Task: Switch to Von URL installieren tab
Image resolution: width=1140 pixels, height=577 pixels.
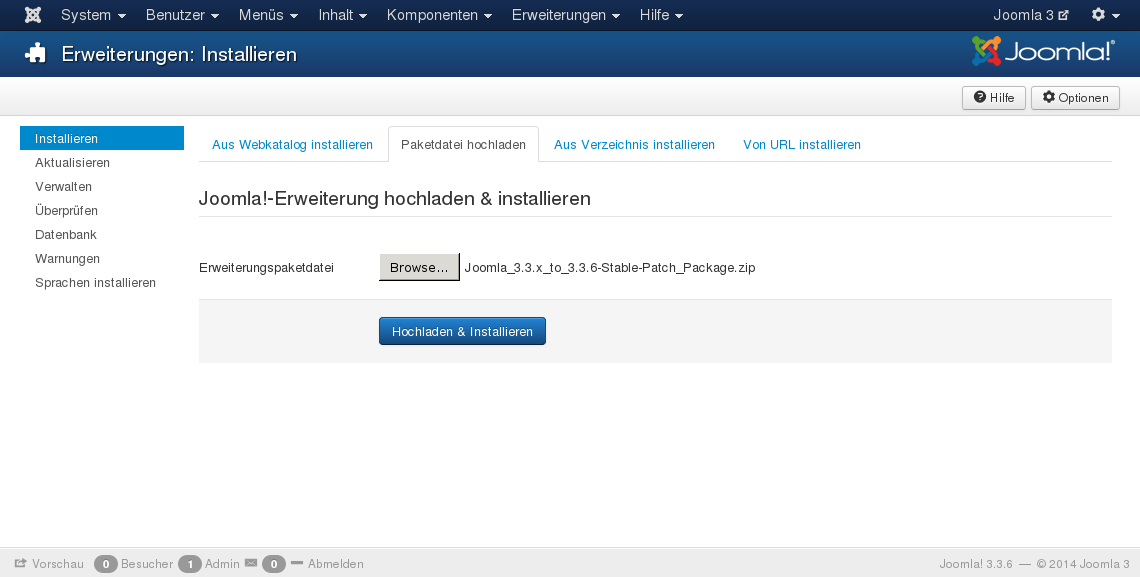Action: pyautogui.click(x=801, y=145)
